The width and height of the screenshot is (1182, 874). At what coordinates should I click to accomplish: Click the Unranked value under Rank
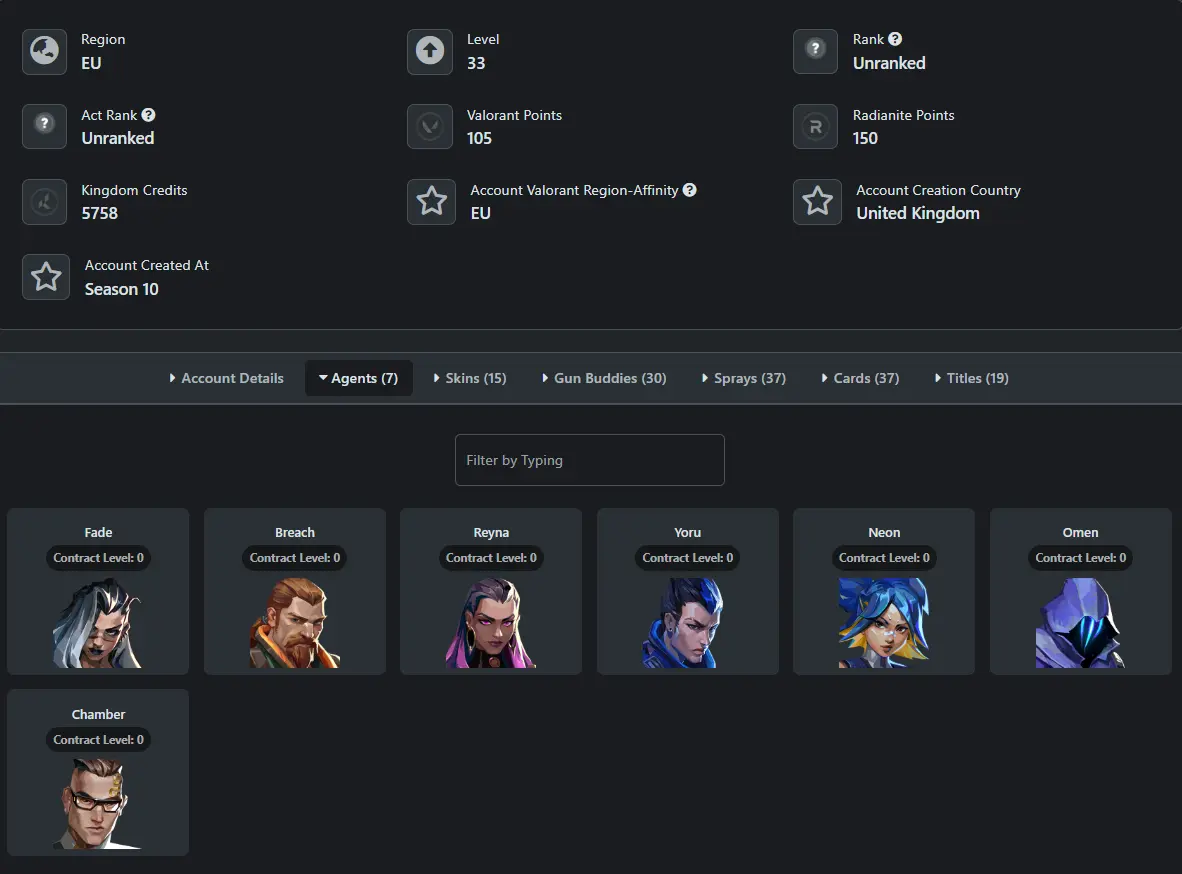(889, 63)
